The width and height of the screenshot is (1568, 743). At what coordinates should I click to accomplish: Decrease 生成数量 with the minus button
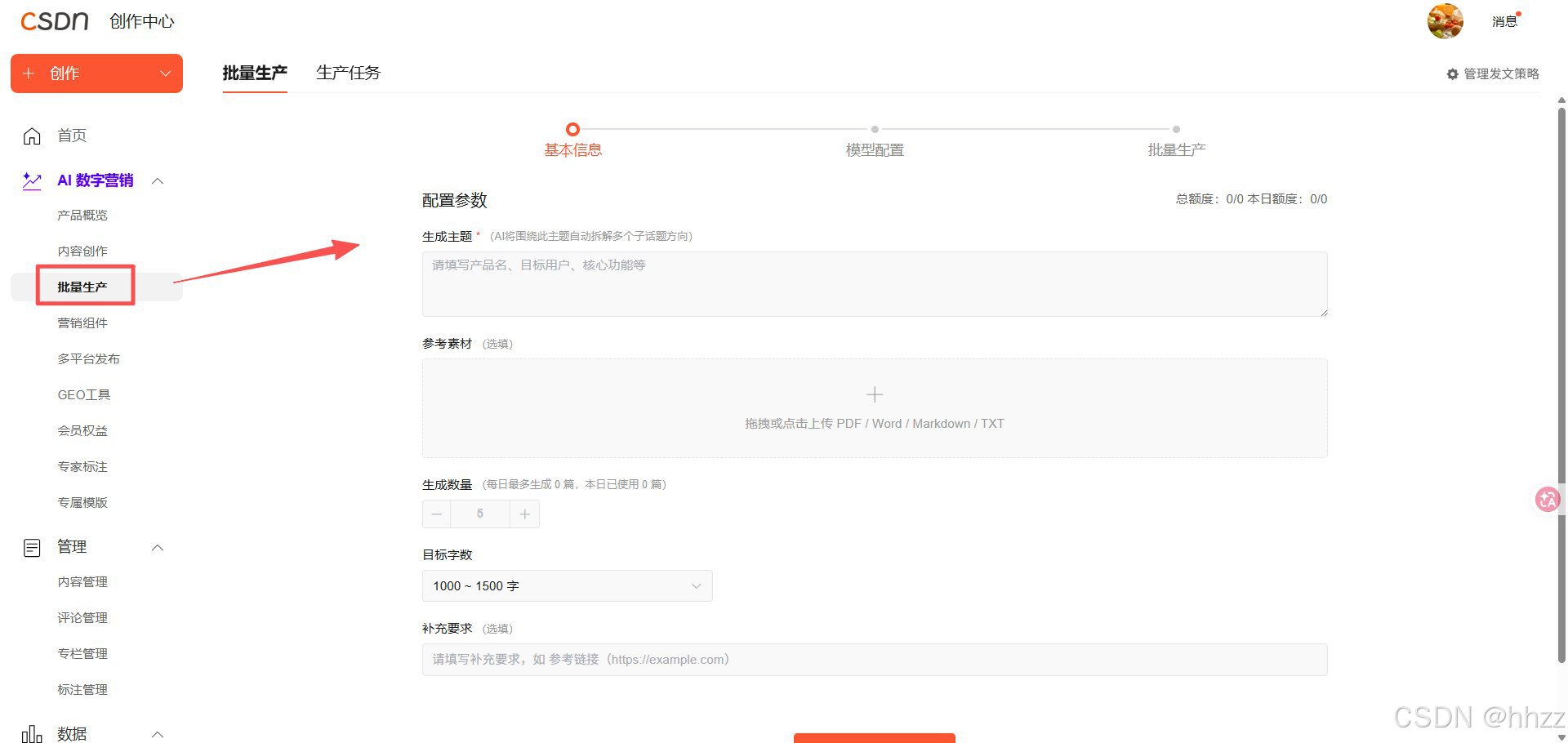(x=437, y=514)
